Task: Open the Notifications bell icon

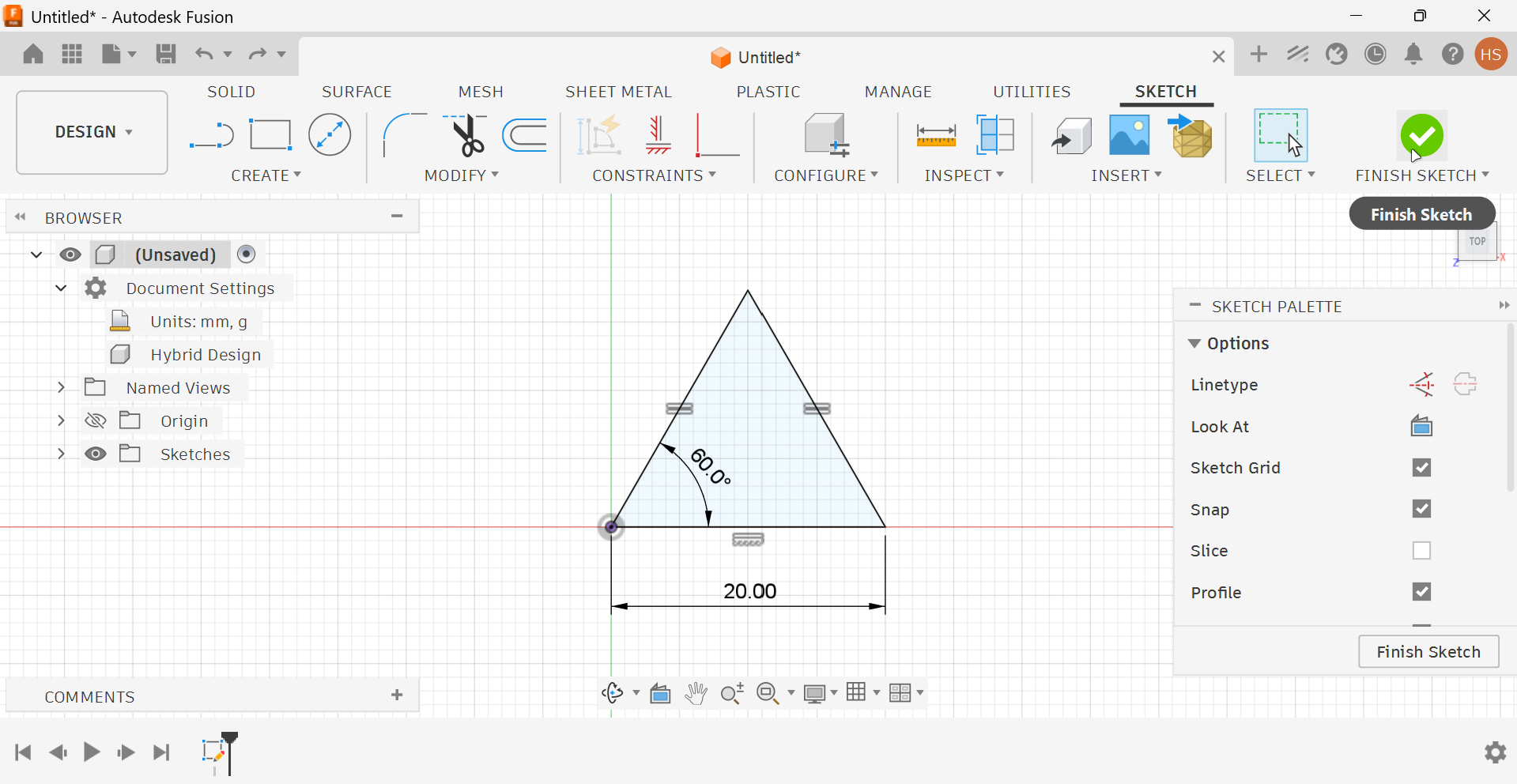Action: [x=1413, y=54]
